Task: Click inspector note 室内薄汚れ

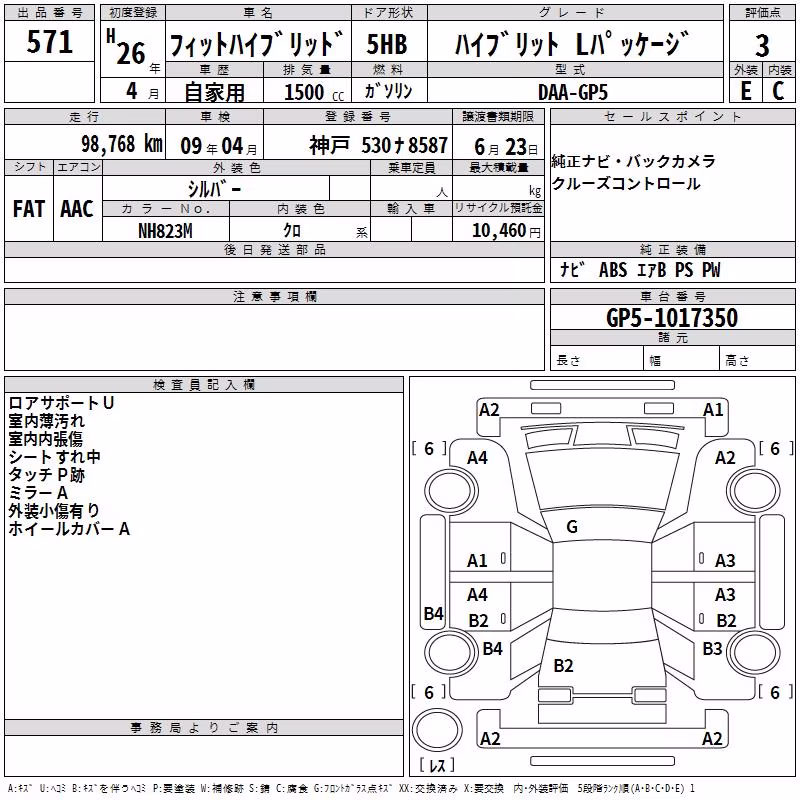Action: [x=46, y=421]
